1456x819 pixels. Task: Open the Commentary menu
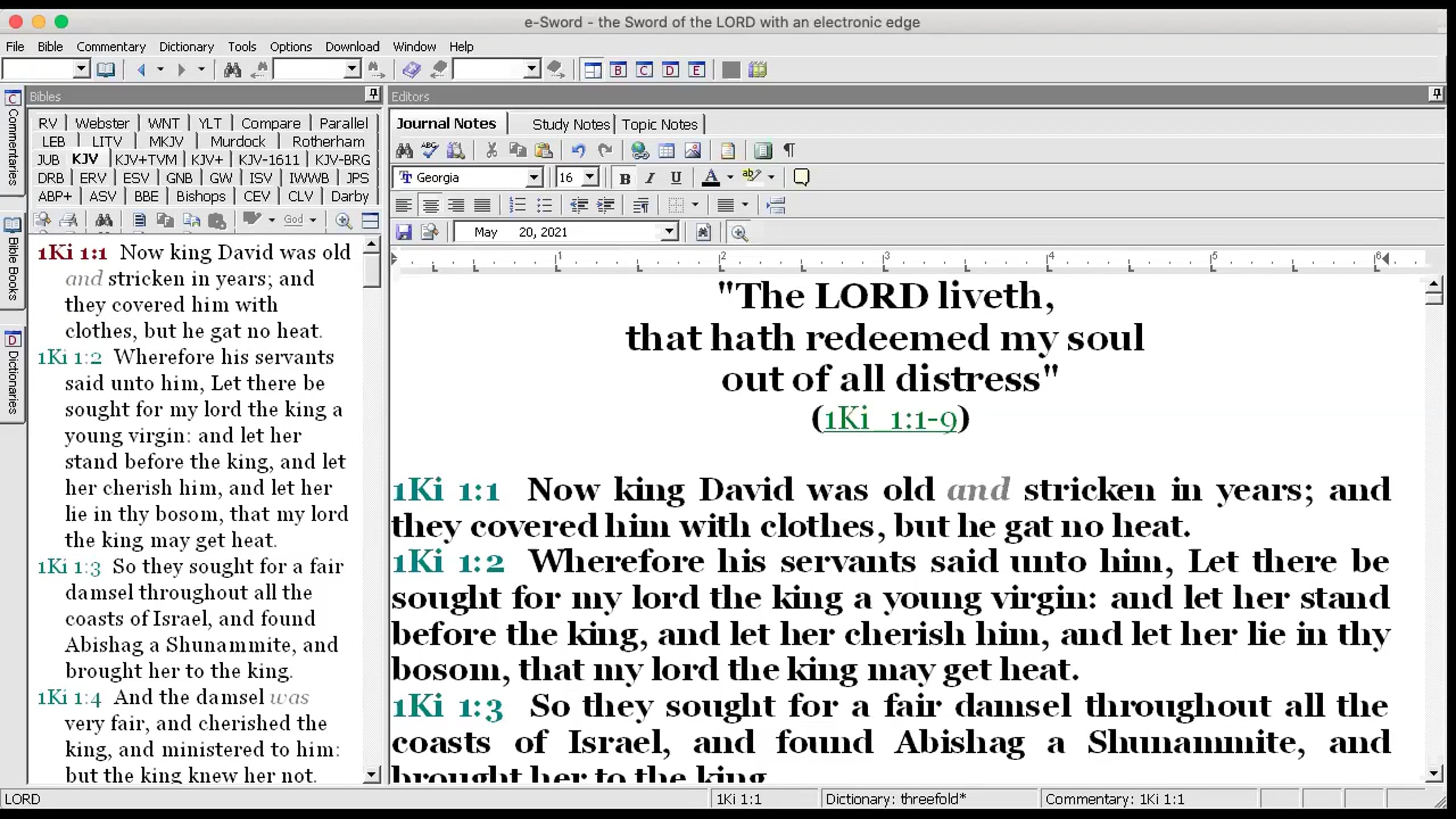coord(111,47)
